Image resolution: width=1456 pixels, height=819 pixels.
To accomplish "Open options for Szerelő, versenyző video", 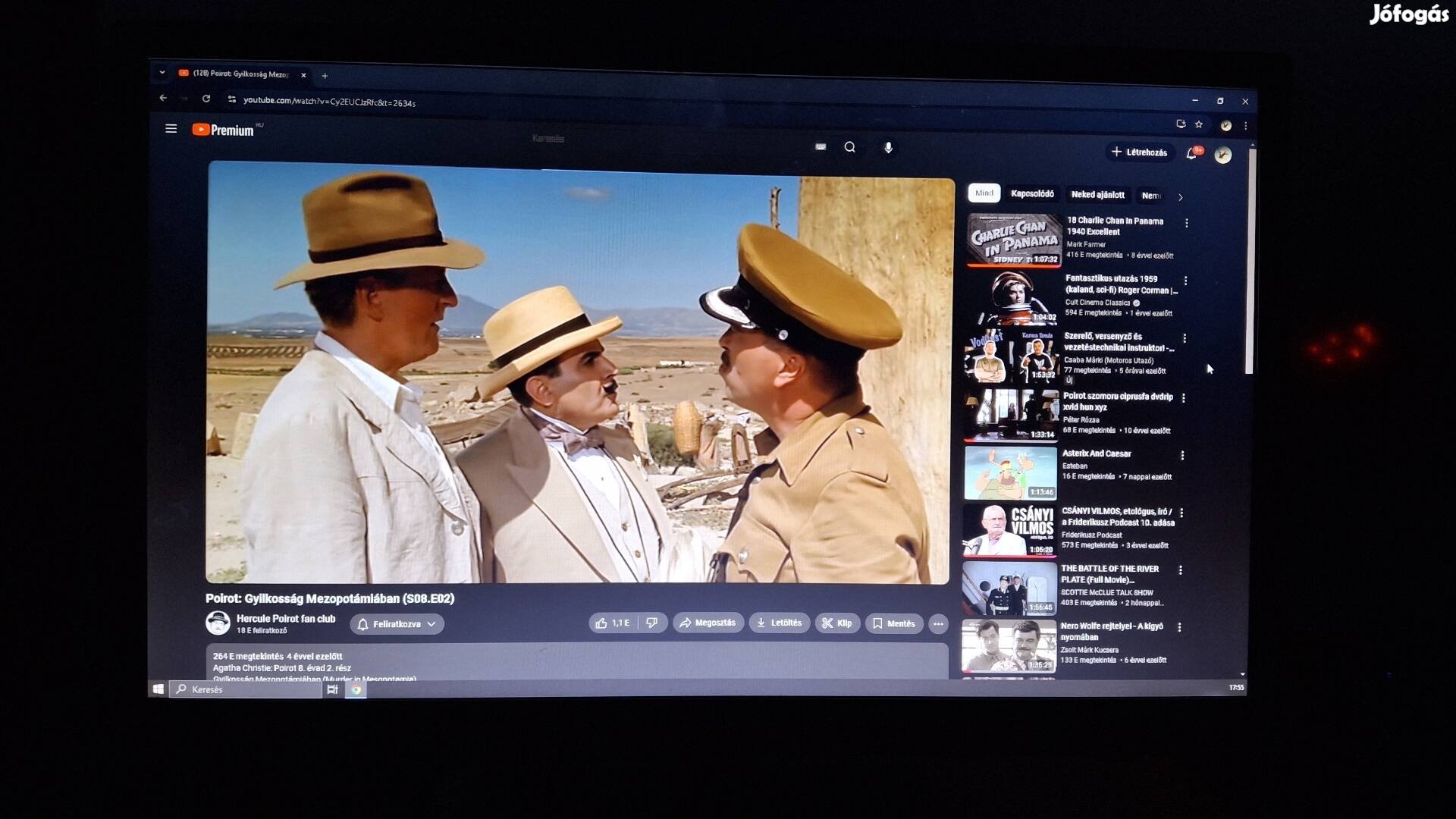I will pos(1185,338).
